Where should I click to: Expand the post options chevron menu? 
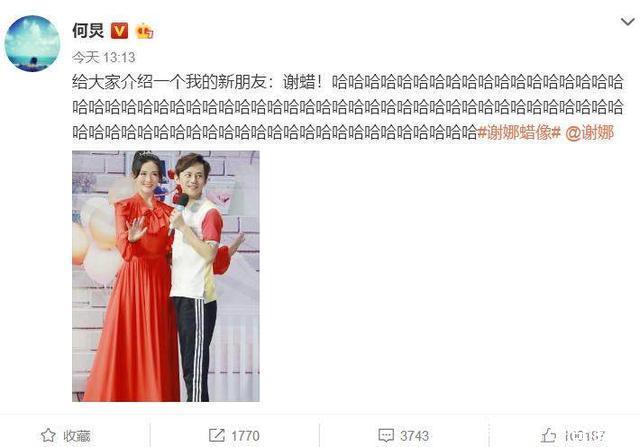pyautogui.click(x=627, y=22)
